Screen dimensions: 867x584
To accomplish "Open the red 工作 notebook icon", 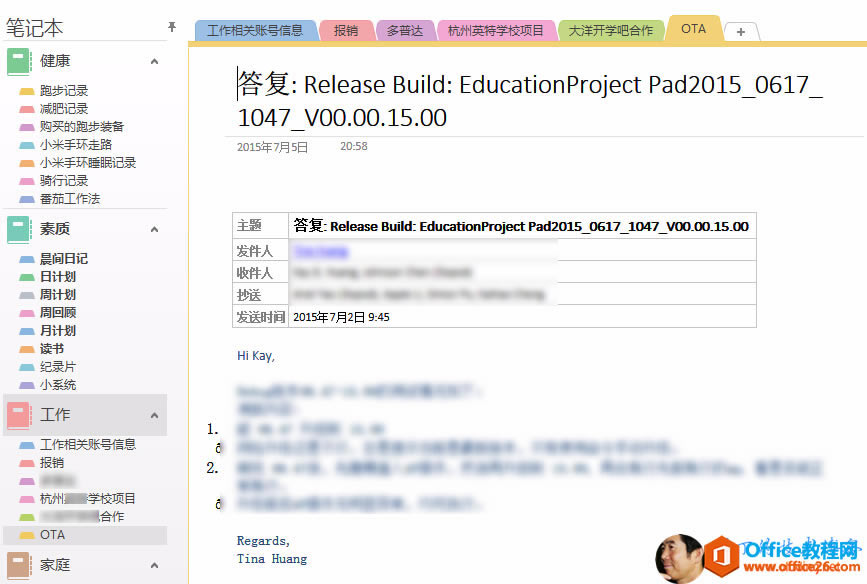I will click(19, 415).
